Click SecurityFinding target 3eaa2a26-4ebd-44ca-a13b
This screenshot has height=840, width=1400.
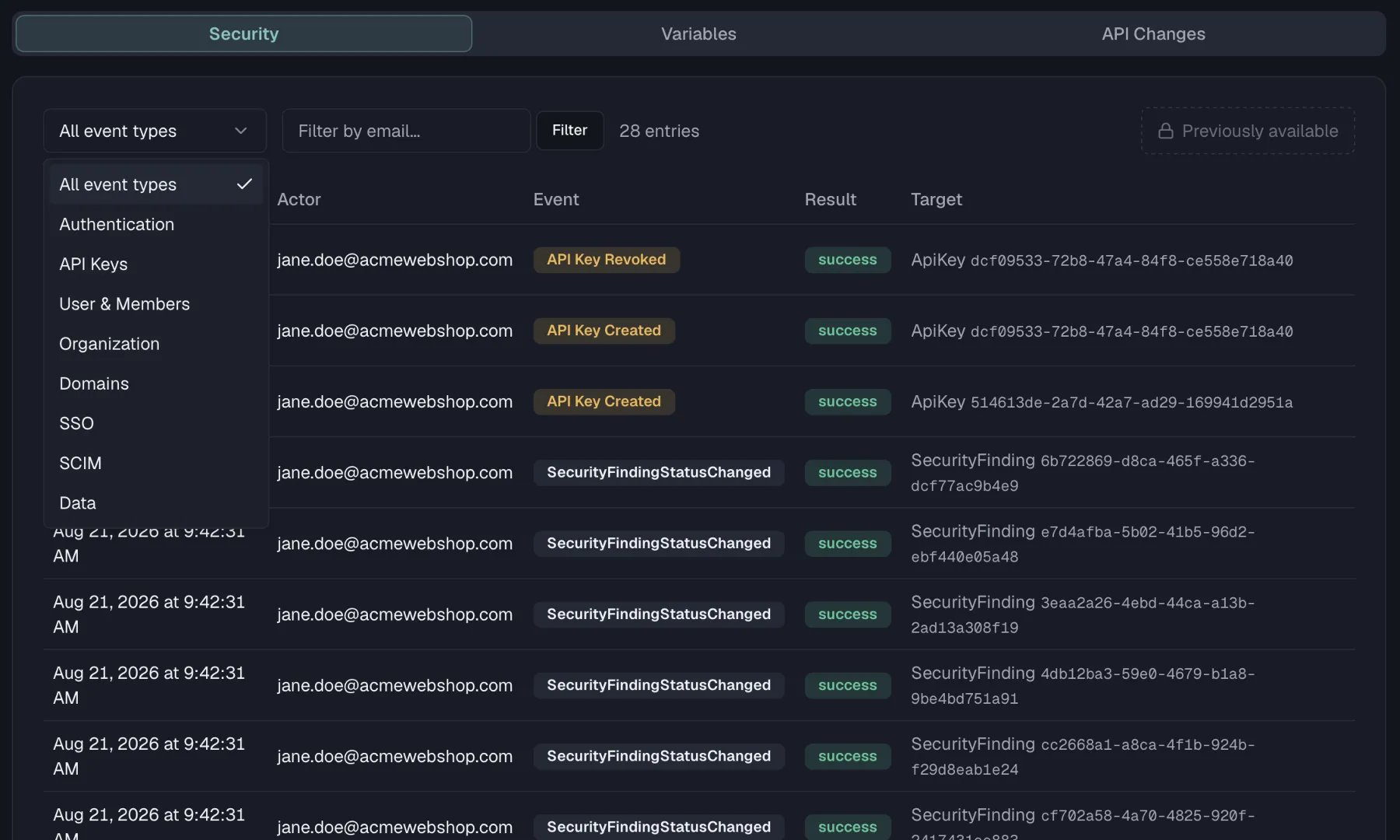click(x=1083, y=614)
